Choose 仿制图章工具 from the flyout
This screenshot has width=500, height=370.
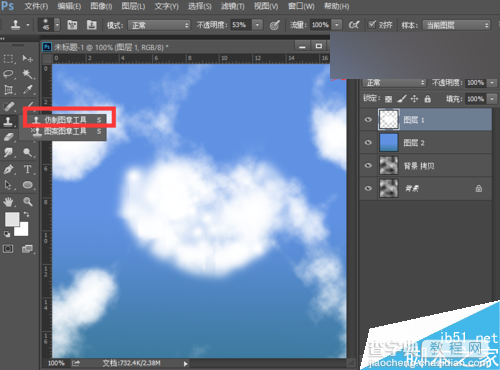click(66, 120)
